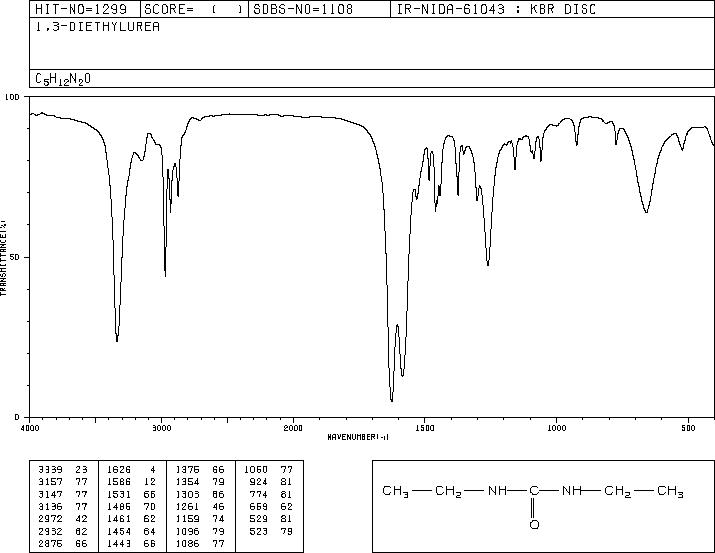Select the 1626 peak table entry

pos(131,470)
